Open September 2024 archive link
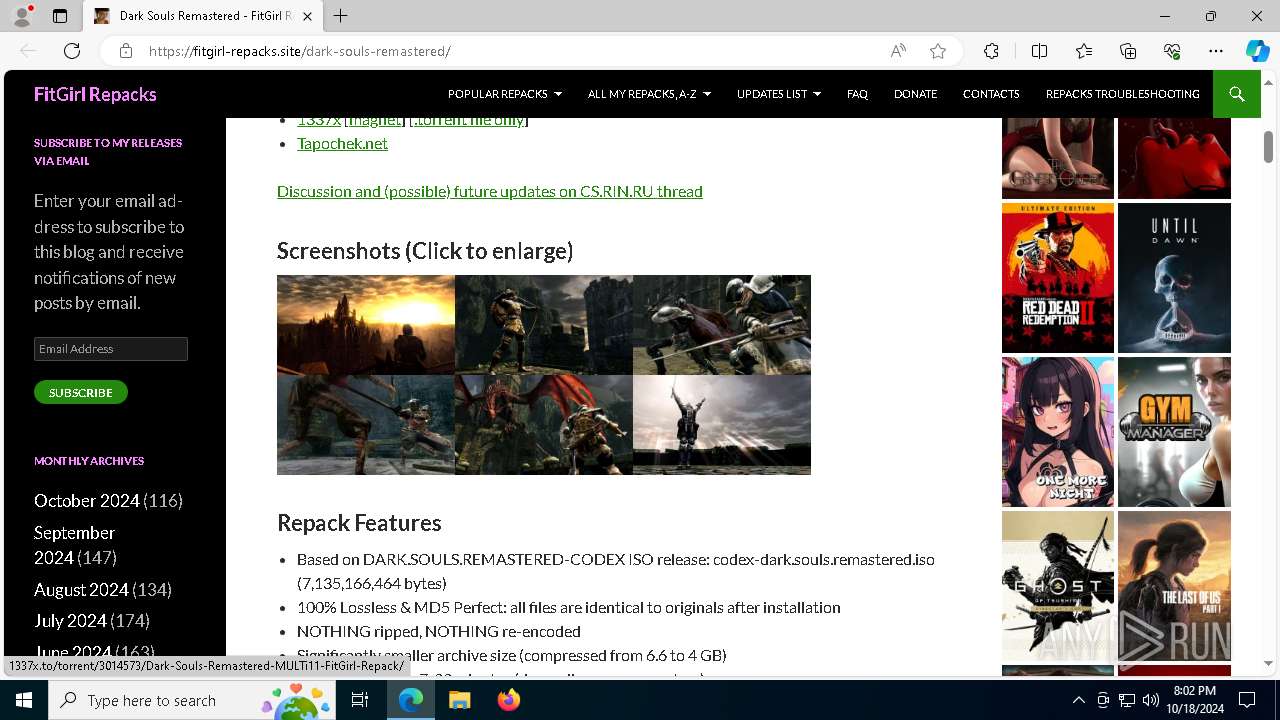Viewport: 1280px width, 720px height. (x=74, y=545)
